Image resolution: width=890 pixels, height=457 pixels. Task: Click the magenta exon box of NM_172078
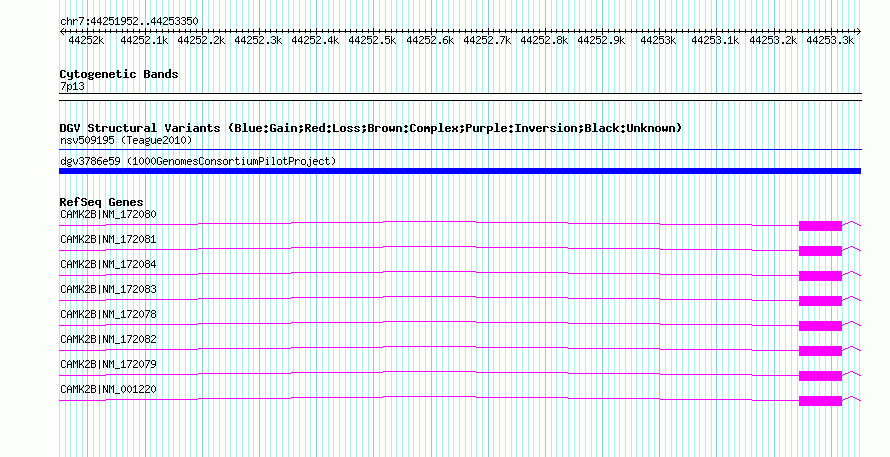820,326
